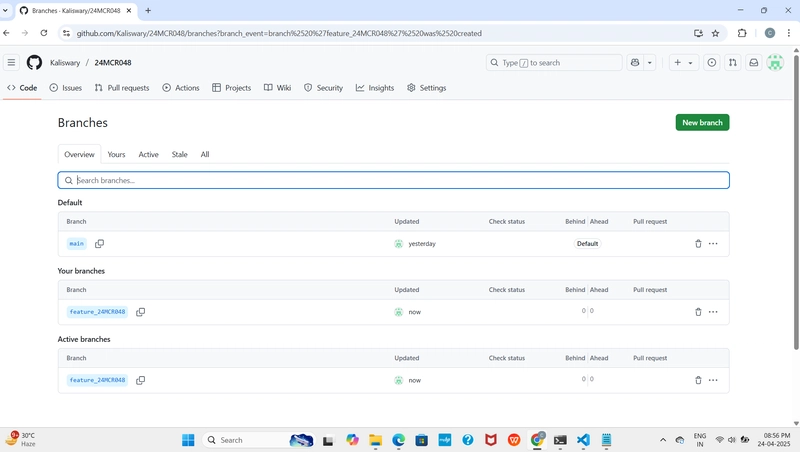This screenshot has width=800, height=452.
Task: Copy feature_24MCR048 name under Active branches
Action: tap(140, 380)
